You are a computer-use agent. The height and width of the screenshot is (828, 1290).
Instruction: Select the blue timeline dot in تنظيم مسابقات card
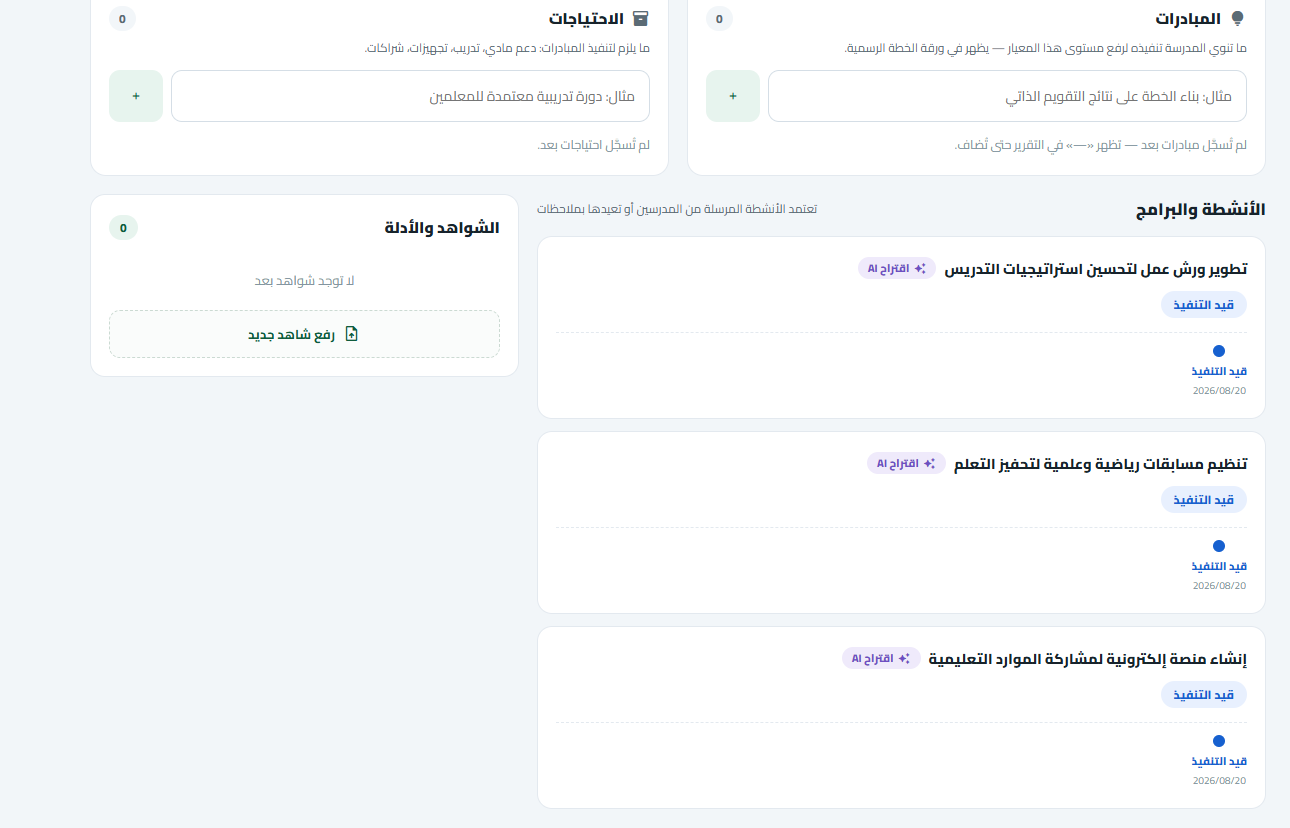(1219, 546)
